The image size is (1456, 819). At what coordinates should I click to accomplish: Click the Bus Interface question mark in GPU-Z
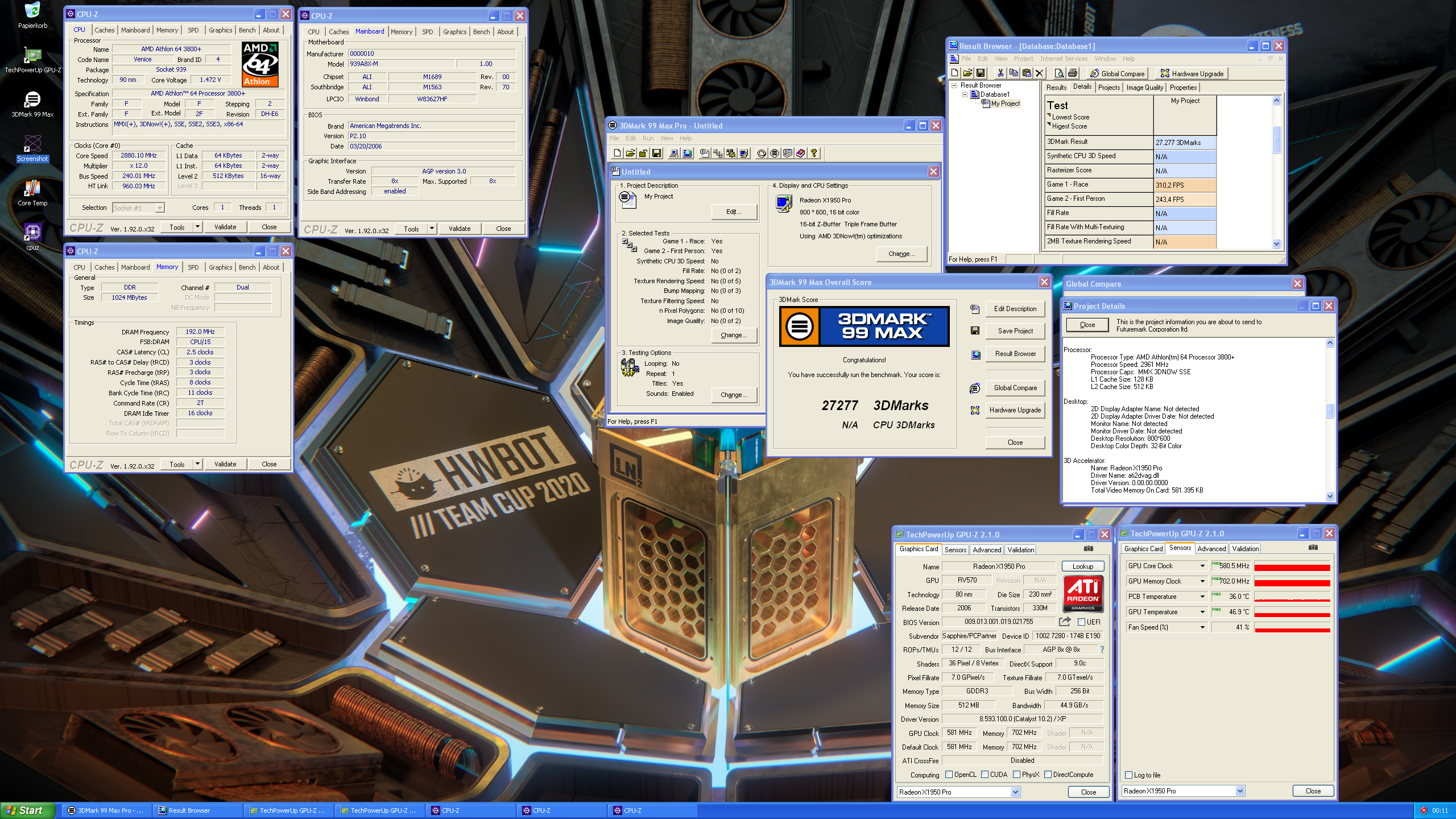[x=1102, y=650]
